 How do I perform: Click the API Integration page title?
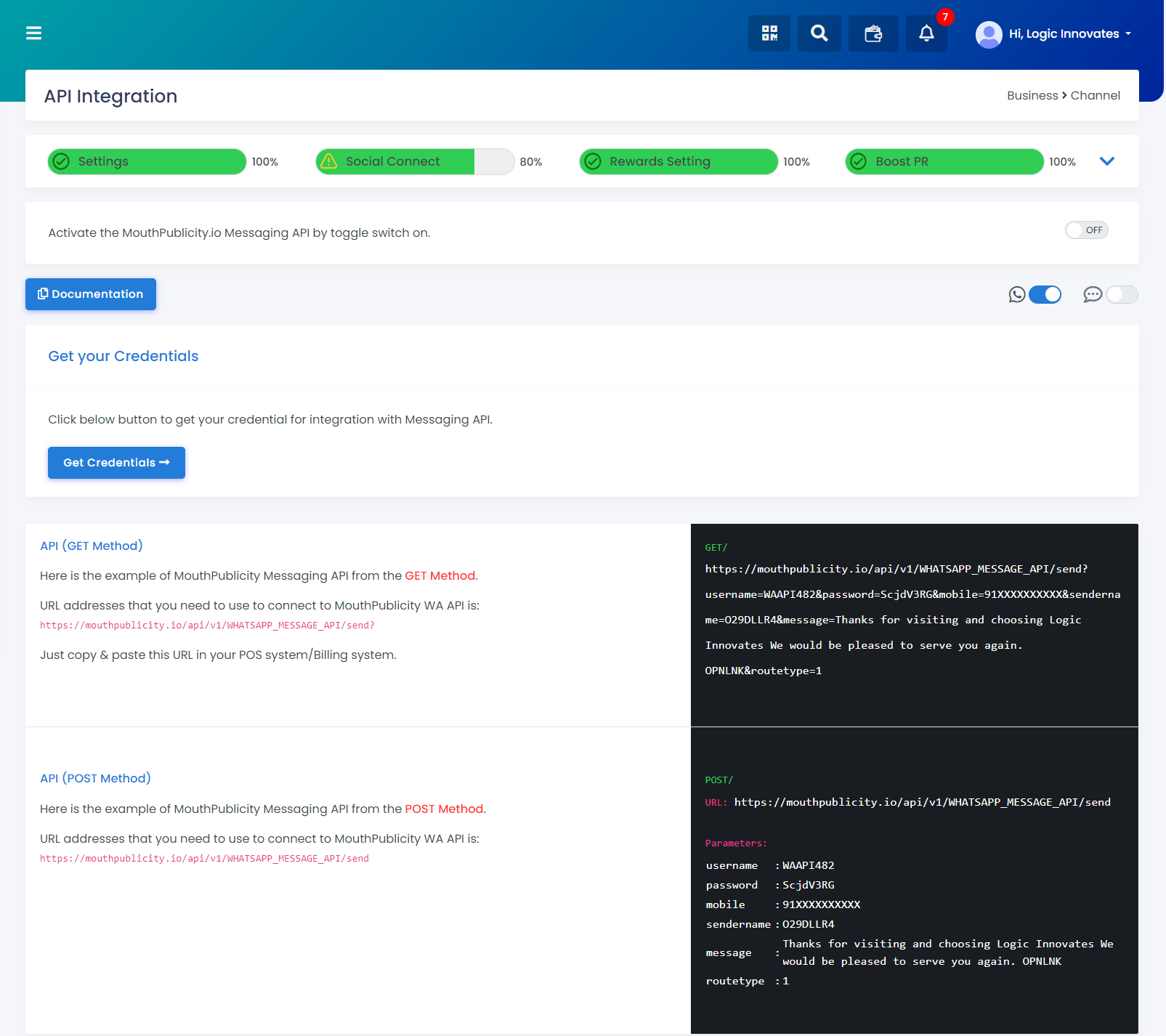coord(110,96)
